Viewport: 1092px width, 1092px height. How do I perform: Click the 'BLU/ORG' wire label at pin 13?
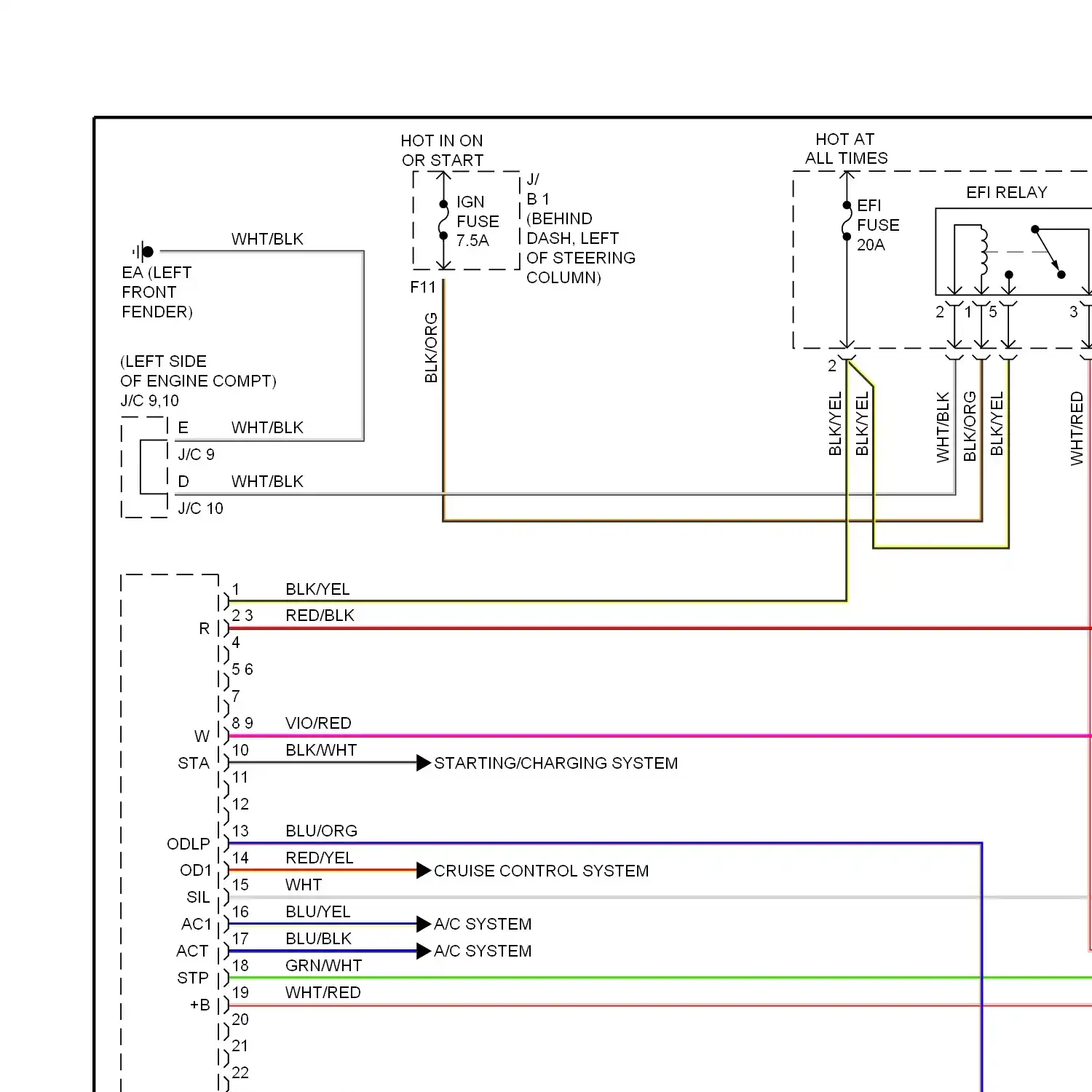tap(321, 831)
